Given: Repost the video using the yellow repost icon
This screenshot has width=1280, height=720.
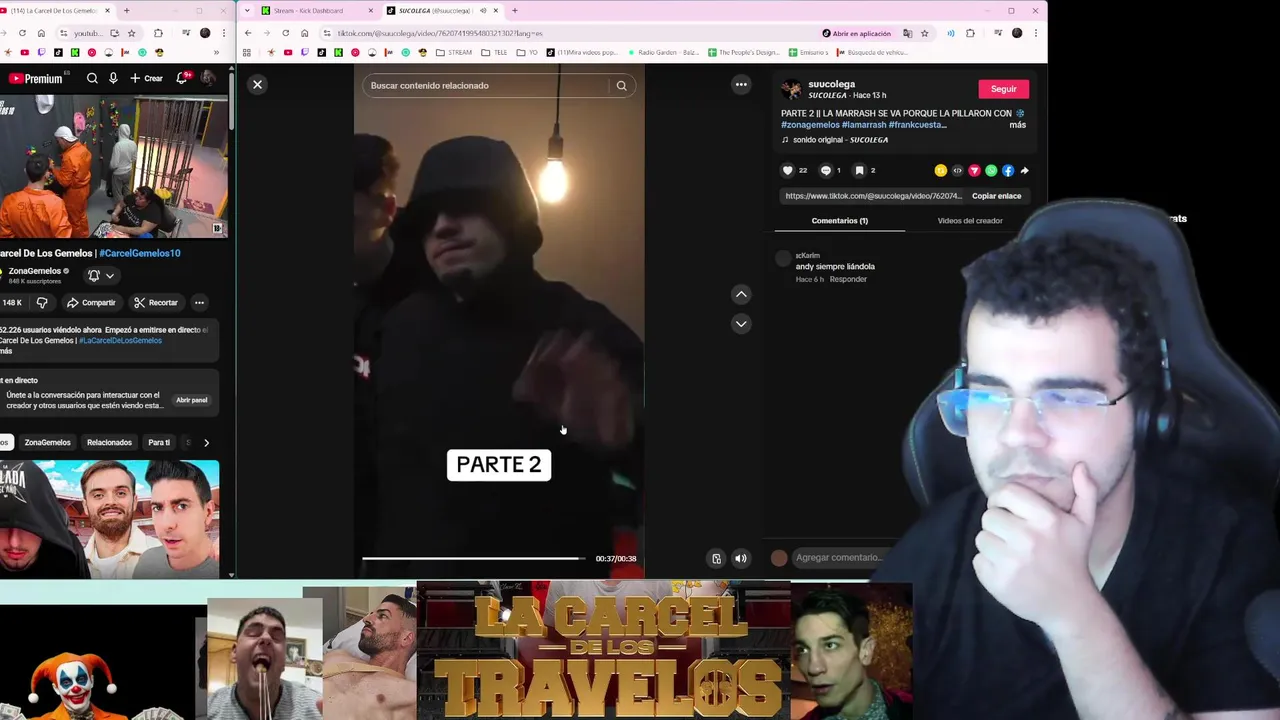Looking at the screenshot, I should pyautogui.click(x=940, y=171).
